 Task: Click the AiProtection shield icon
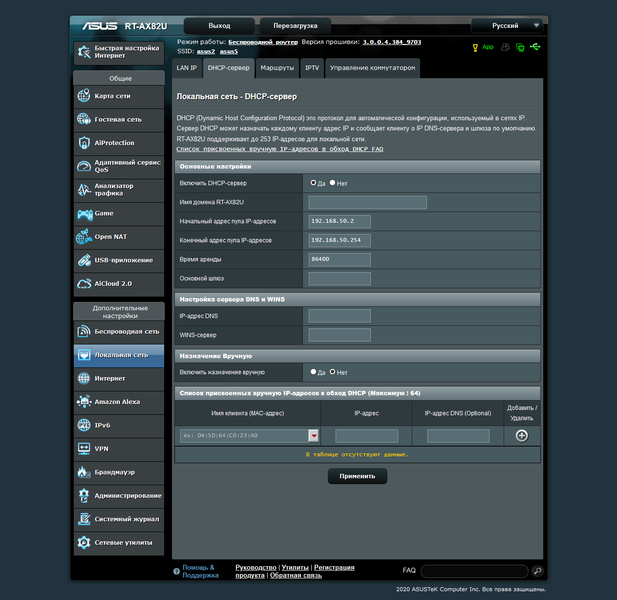tap(84, 143)
